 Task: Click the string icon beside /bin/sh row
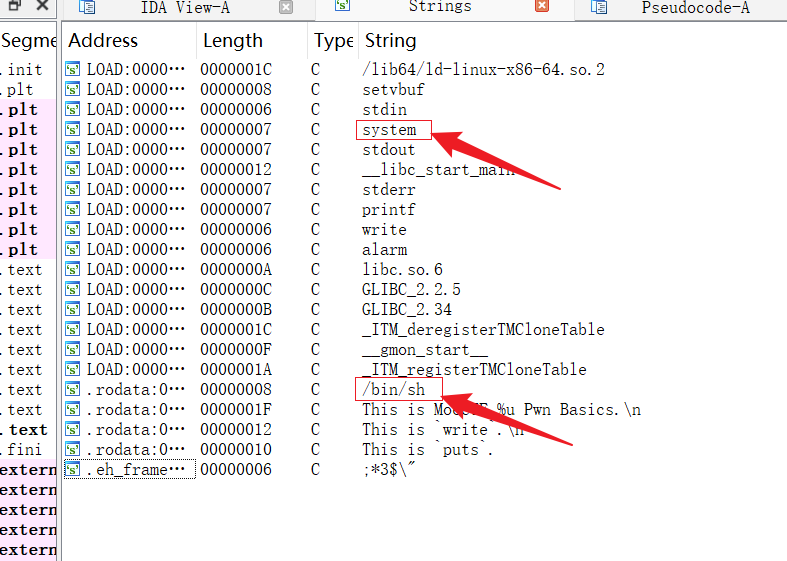click(x=72, y=389)
